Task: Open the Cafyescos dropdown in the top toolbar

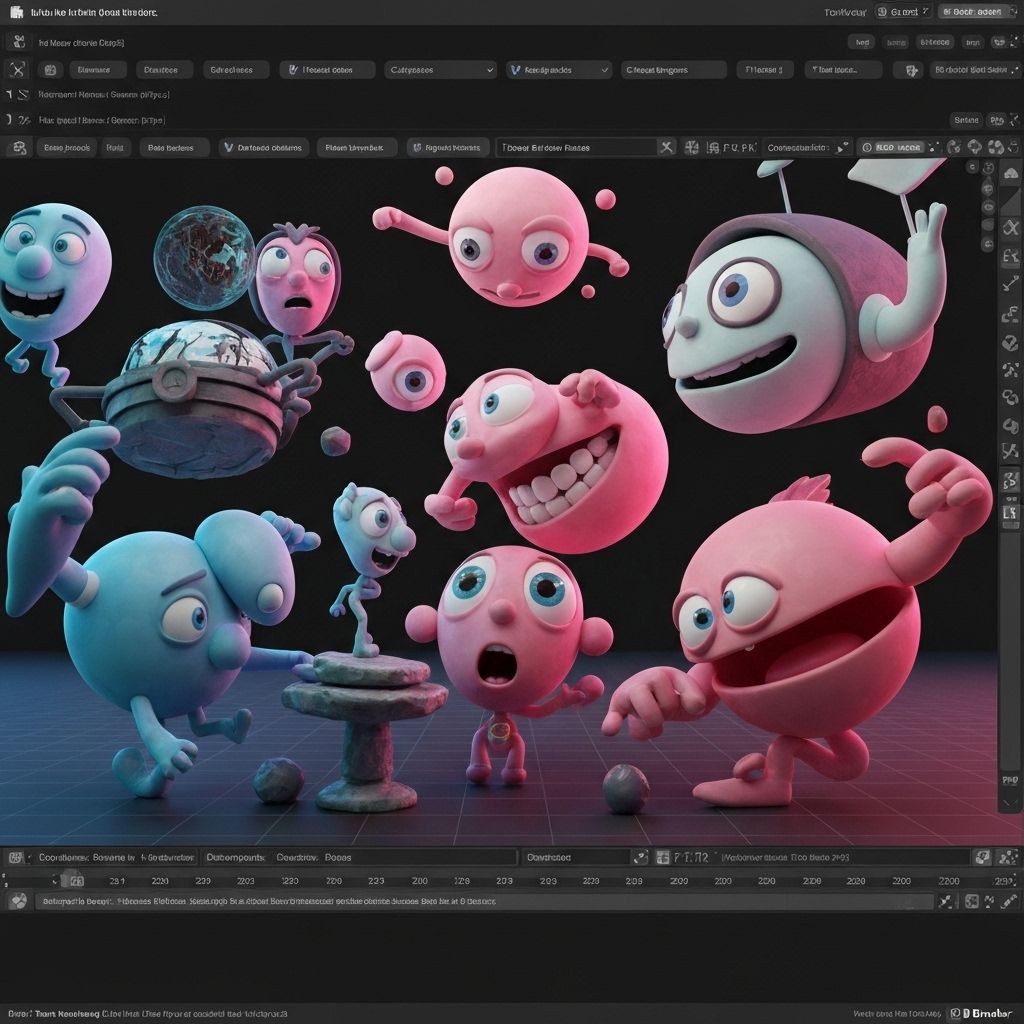Action: point(440,70)
